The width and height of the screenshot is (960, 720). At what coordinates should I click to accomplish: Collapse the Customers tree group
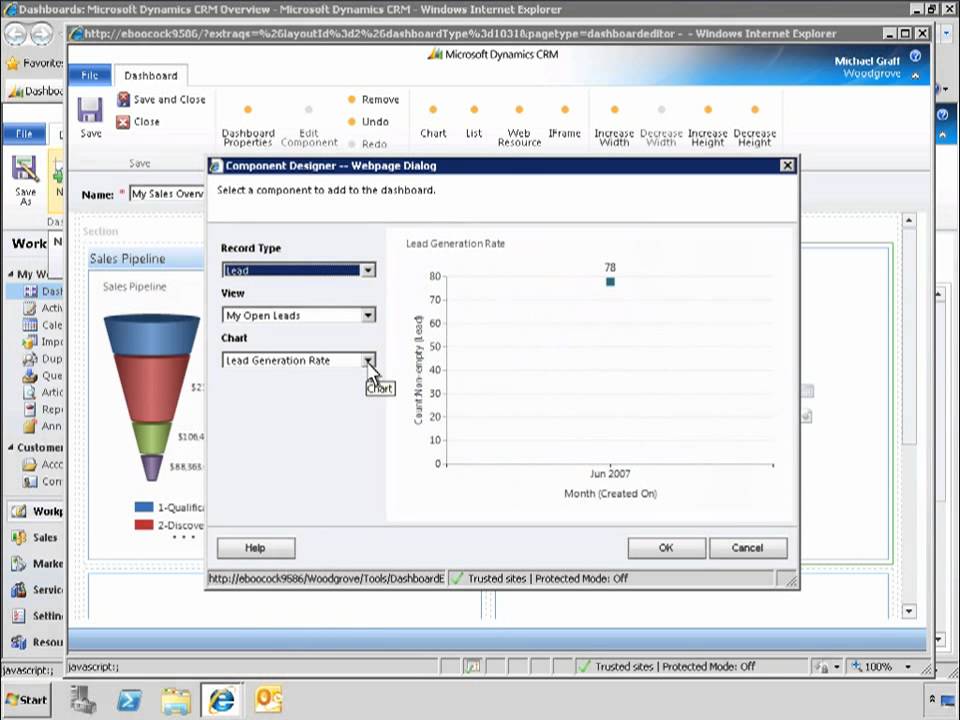(x=10, y=448)
